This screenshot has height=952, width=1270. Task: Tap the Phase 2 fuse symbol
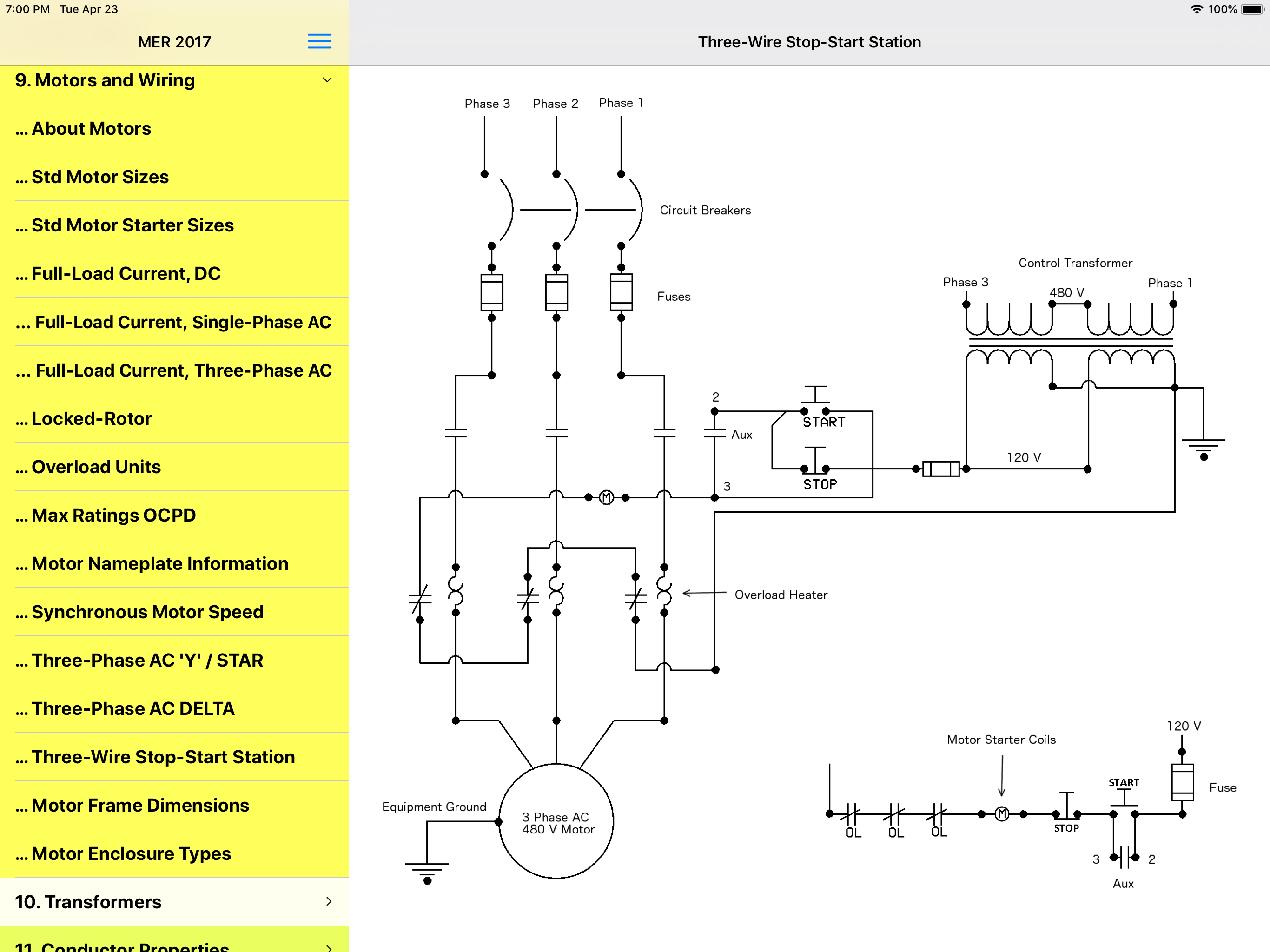point(556,292)
